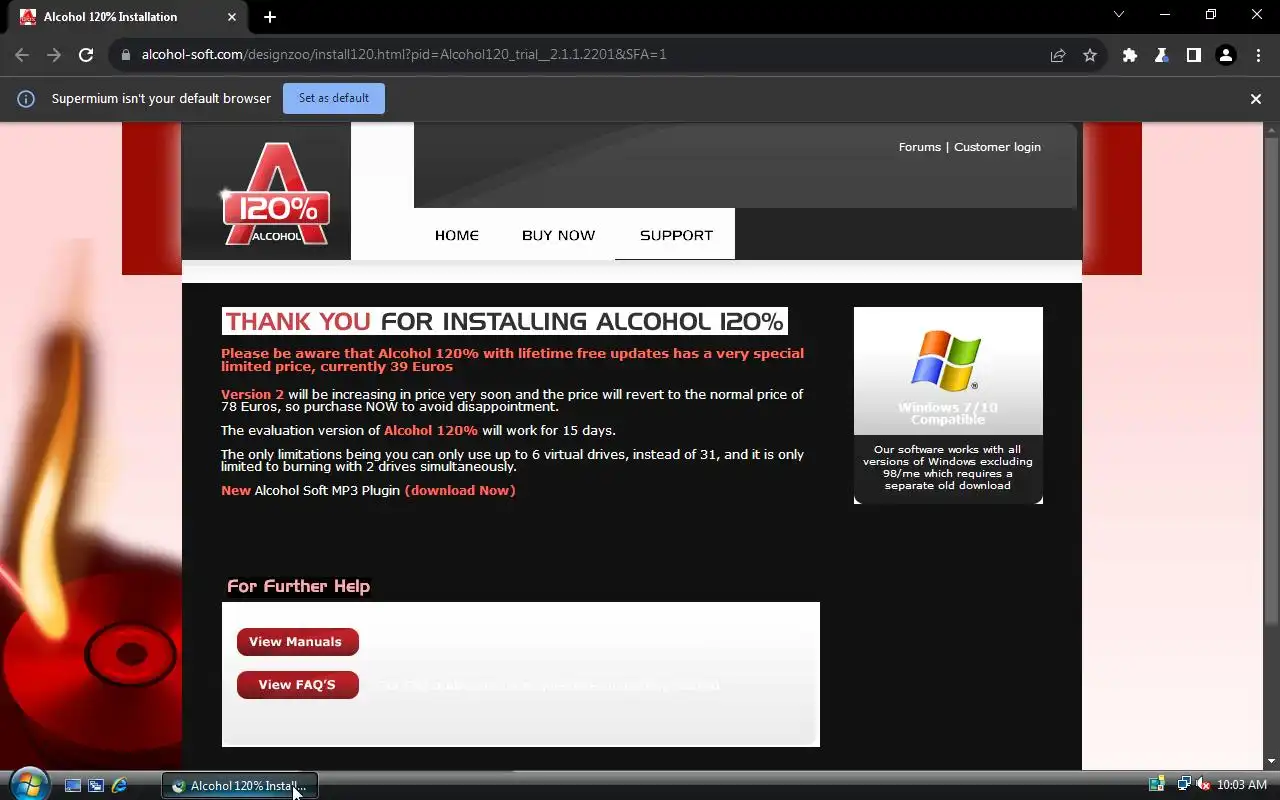The width and height of the screenshot is (1280, 800).
Task: Close the Alcohol 120% Installation tab
Action: click(x=232, y=17)
